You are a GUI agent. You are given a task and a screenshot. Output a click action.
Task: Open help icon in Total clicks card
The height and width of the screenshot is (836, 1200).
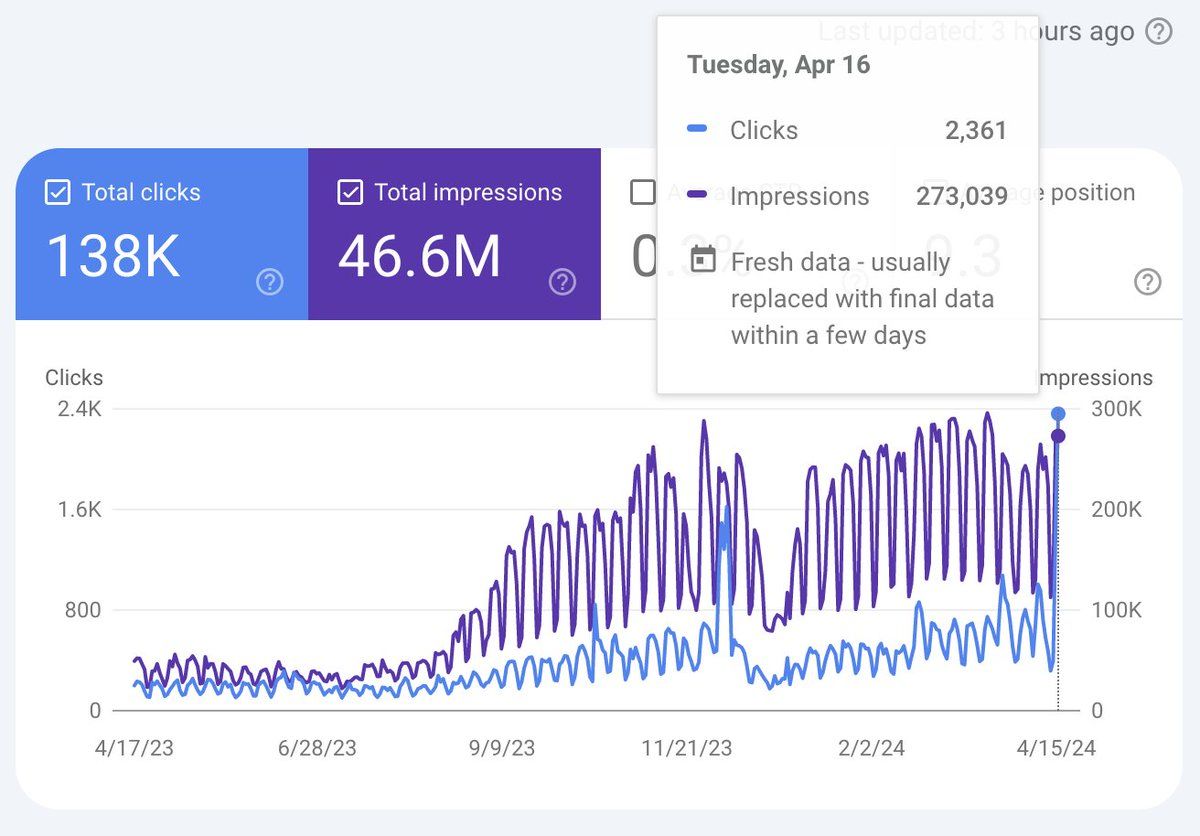[x=270, y=283]
